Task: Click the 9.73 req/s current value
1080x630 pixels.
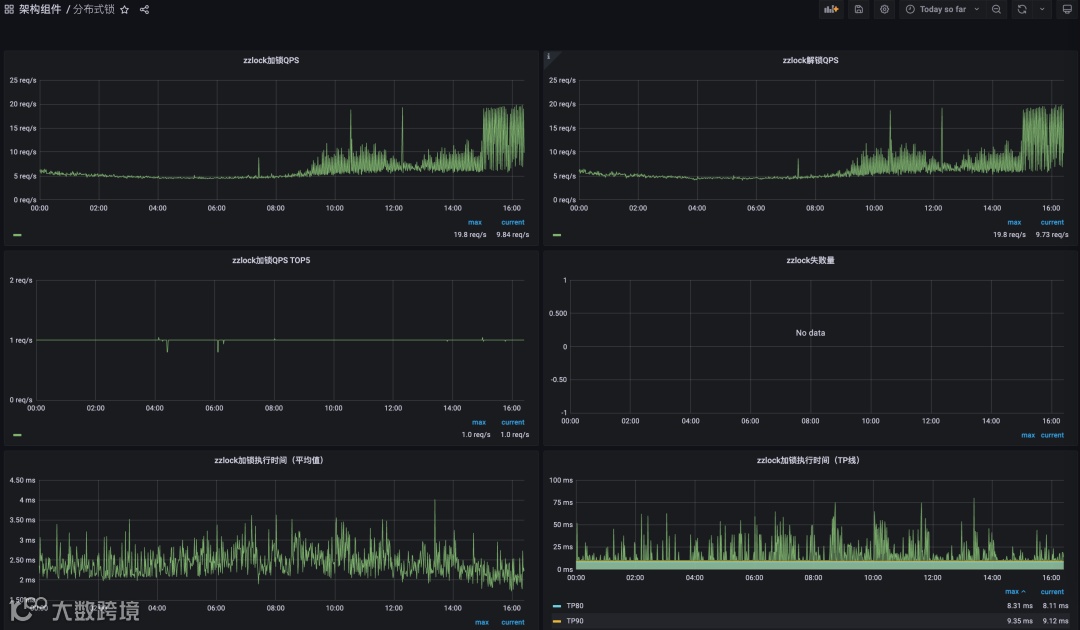Action: point(1052,235)
